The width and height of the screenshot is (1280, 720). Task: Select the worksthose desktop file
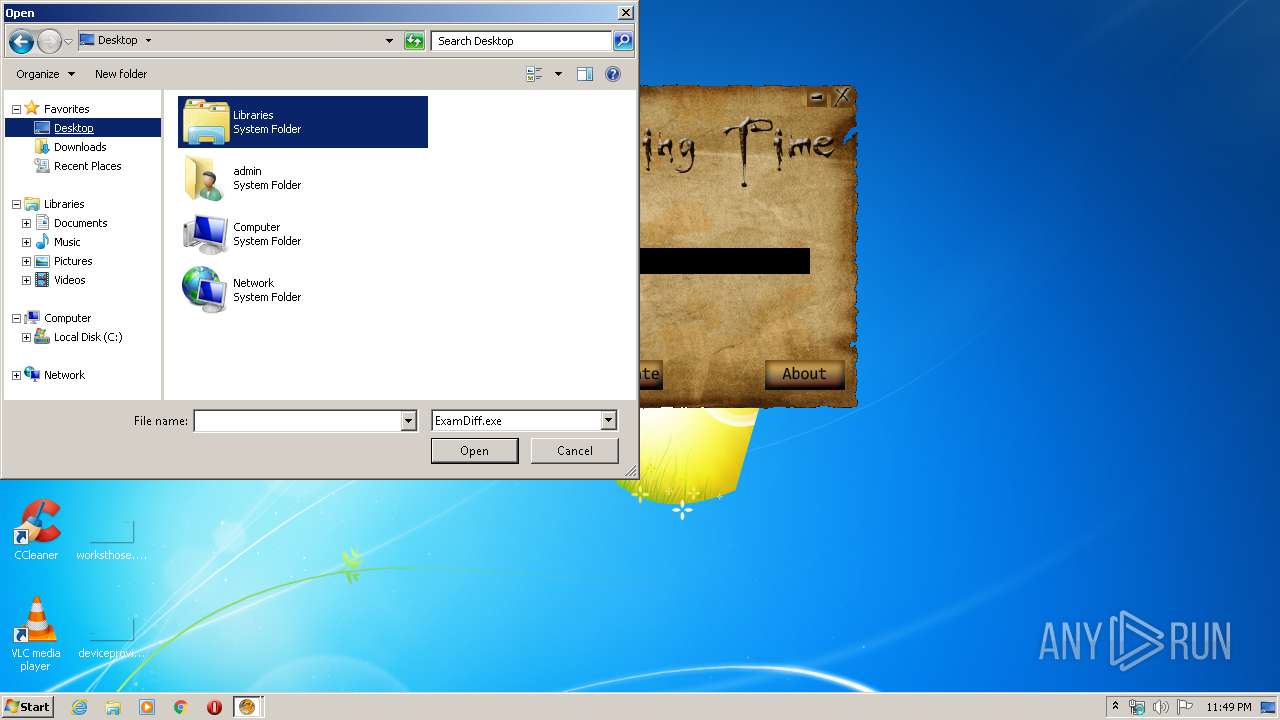click(112, 540)
